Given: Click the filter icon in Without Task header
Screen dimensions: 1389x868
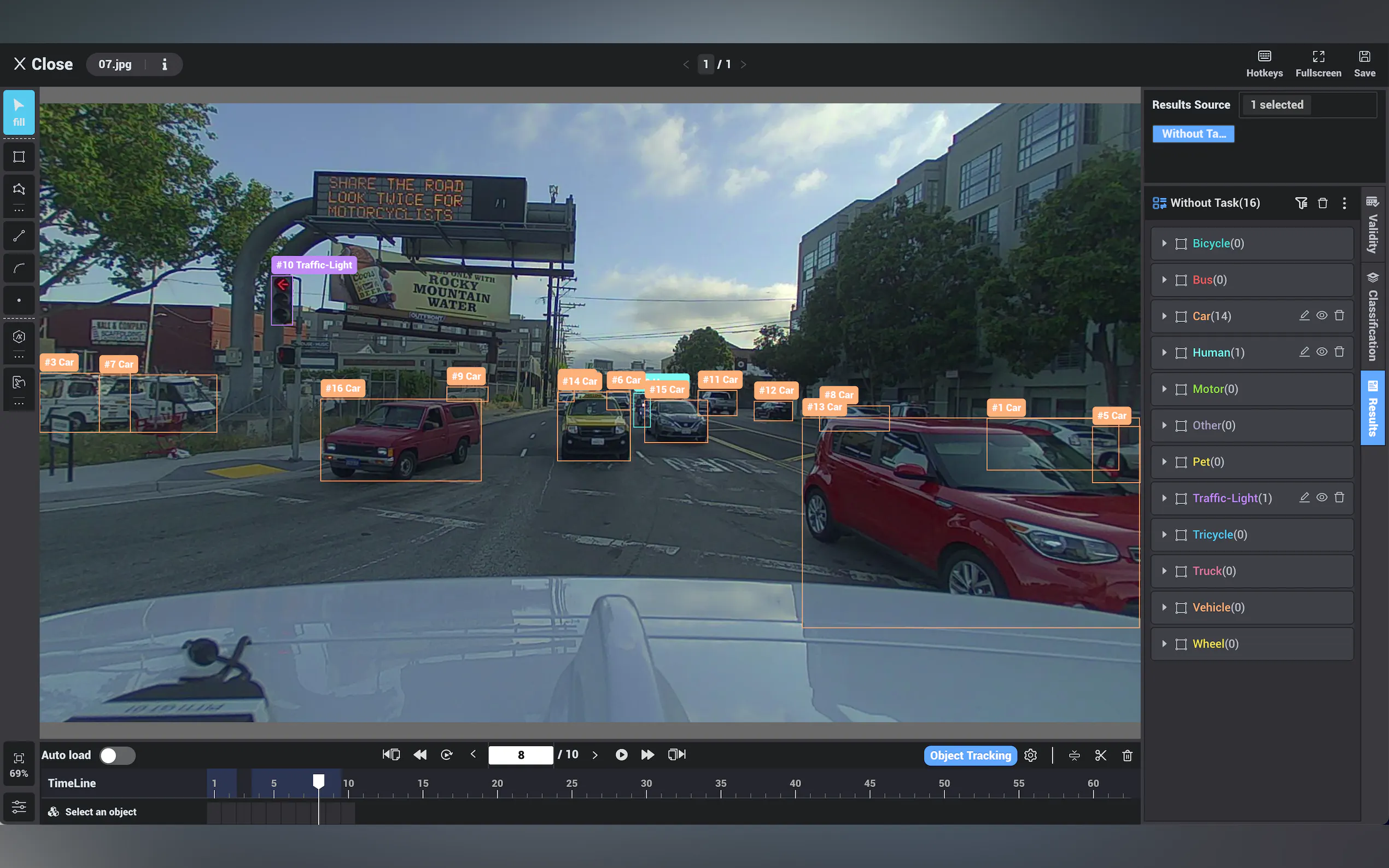Looking at the screenshot, I should pyautogui.click(x=1301, y=203).
